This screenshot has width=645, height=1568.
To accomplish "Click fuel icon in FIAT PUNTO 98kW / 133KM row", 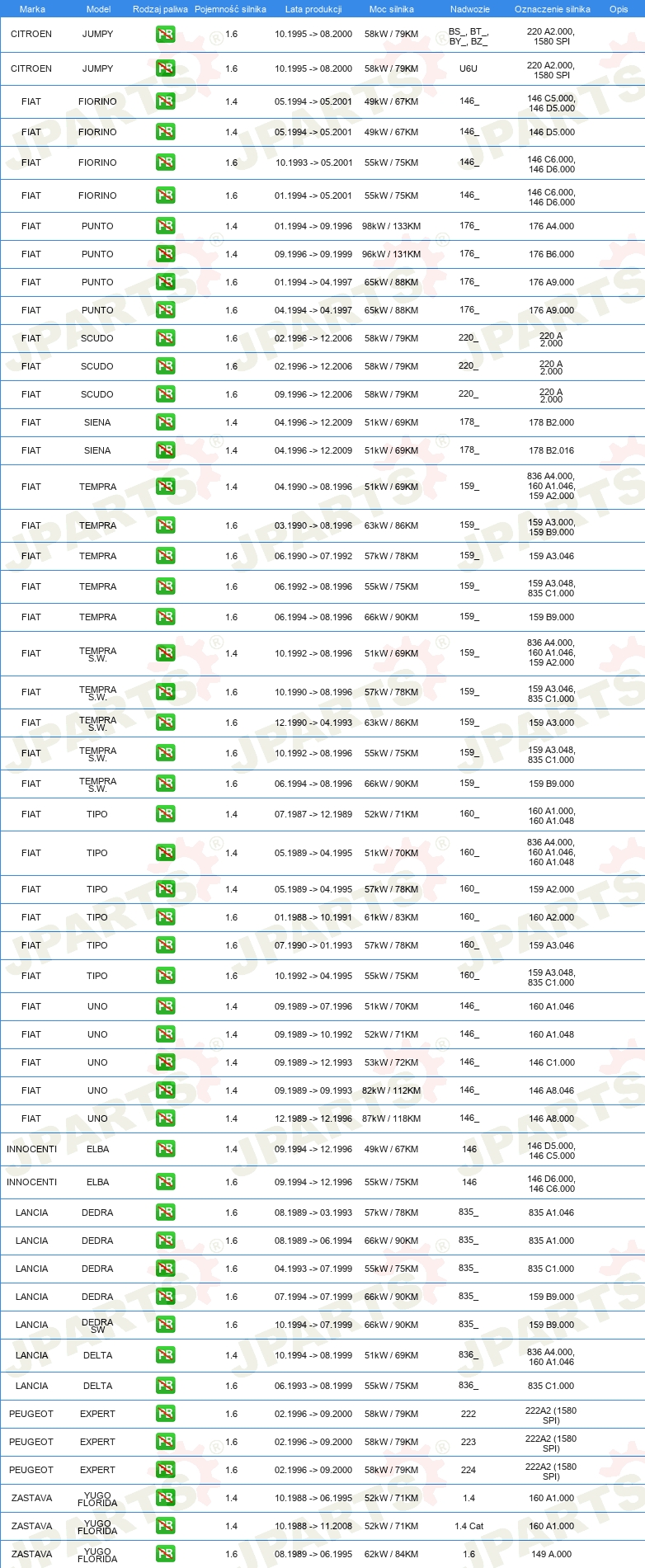I will click(x=165, y=226).
